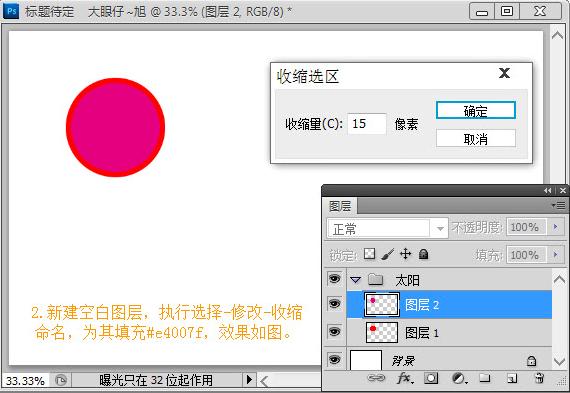Screen dimensions: 570x393
Task: Toggle lock transparent pixels icon
Action: pos(370,253)
